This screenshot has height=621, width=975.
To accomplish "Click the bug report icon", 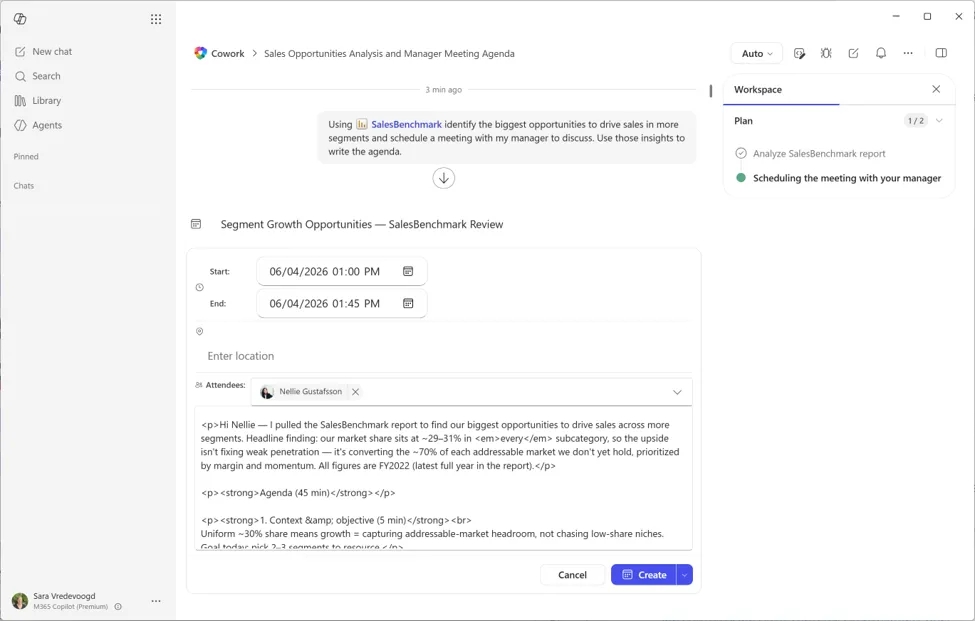I will pyautogui.click(x=826, y=53).
